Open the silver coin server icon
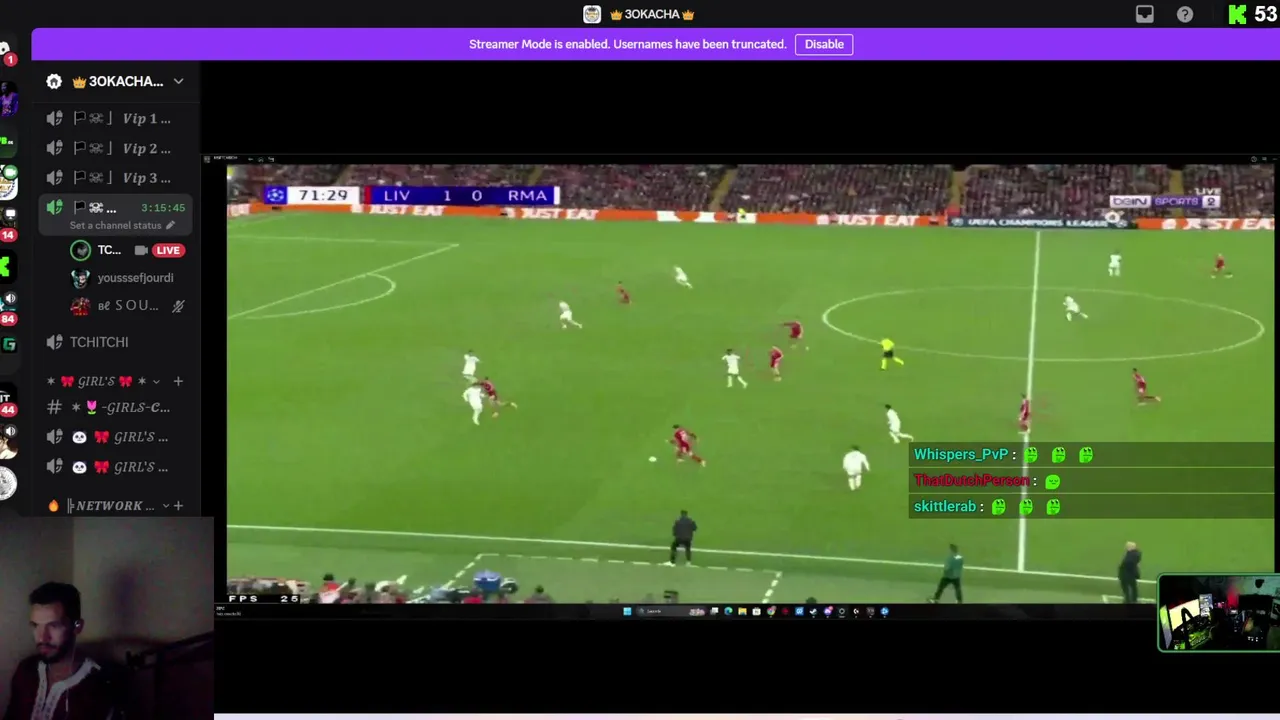1280x720 pixels. pyautogui.click(x=8, y=485)
